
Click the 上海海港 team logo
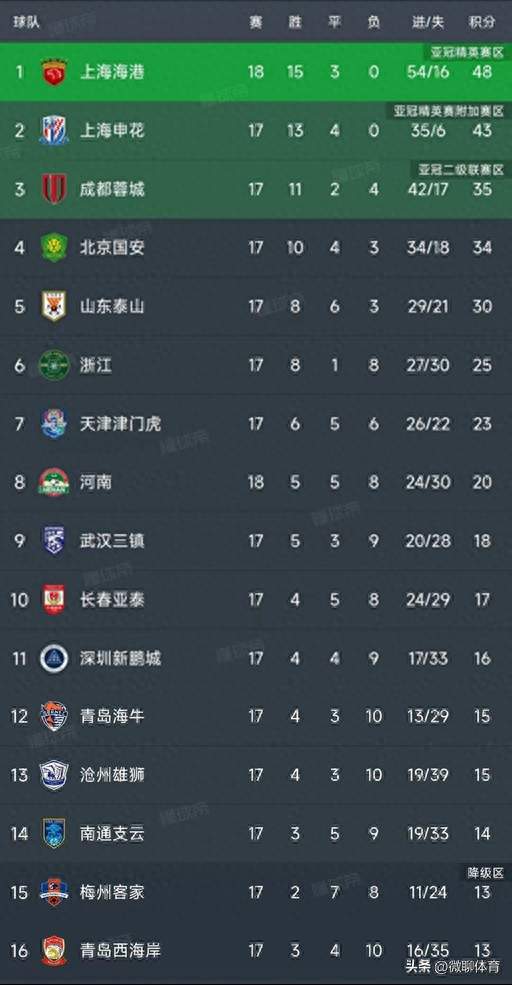coord(54,72)
